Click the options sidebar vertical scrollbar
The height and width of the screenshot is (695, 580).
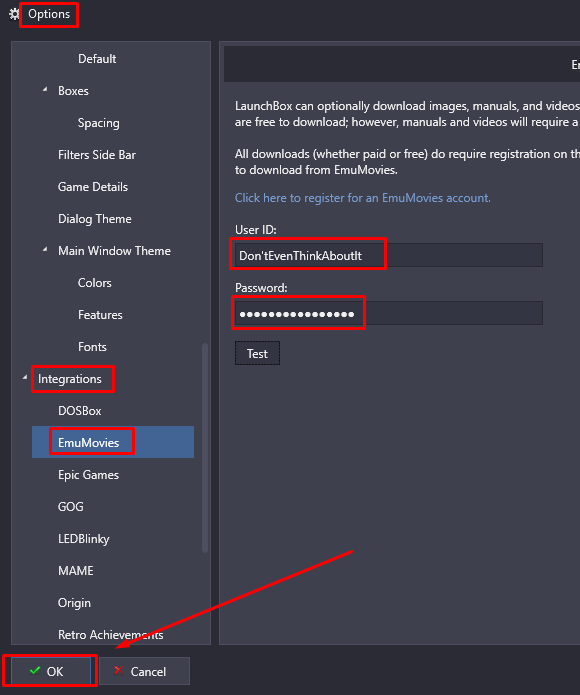point(205,448)
